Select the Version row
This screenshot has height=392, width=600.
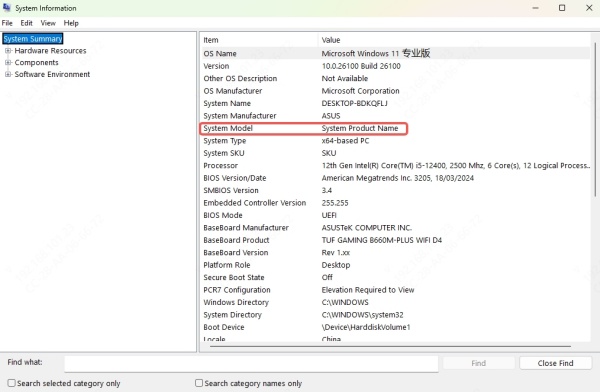coord(396,66)
